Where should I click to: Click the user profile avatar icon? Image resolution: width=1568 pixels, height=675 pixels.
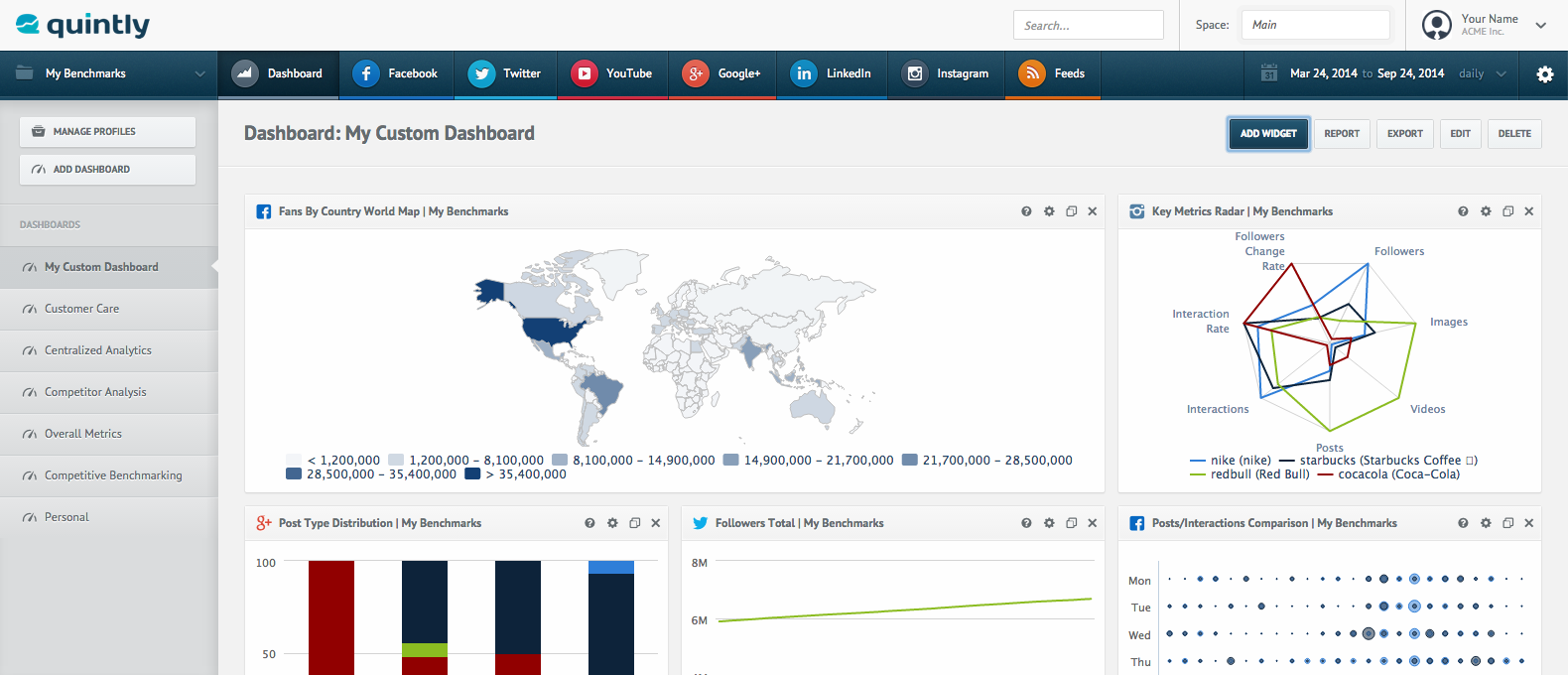coord(1436,25)
